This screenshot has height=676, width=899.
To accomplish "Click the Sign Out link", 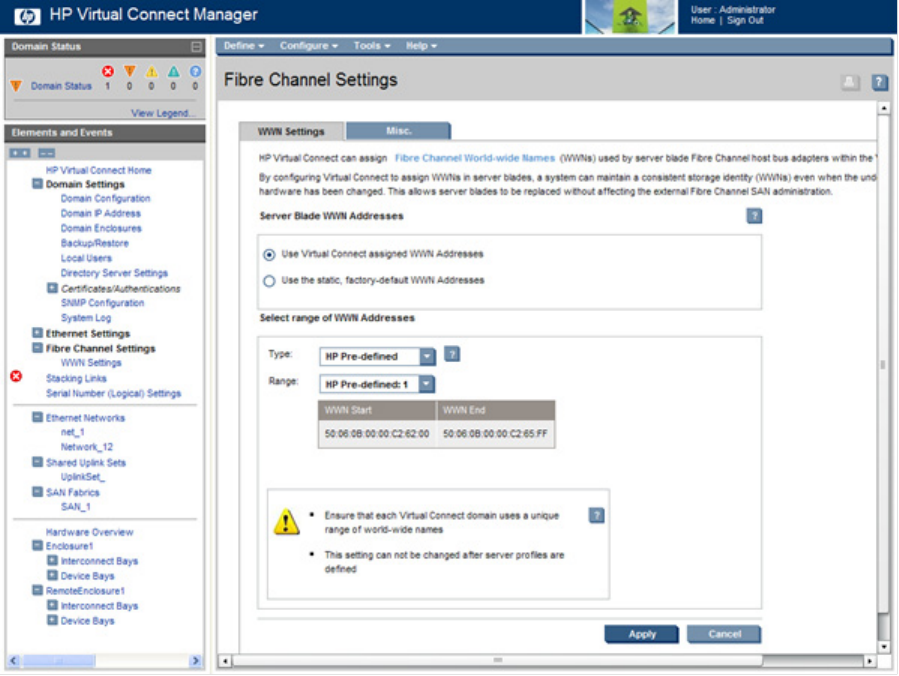I will [x=745, y=20].
